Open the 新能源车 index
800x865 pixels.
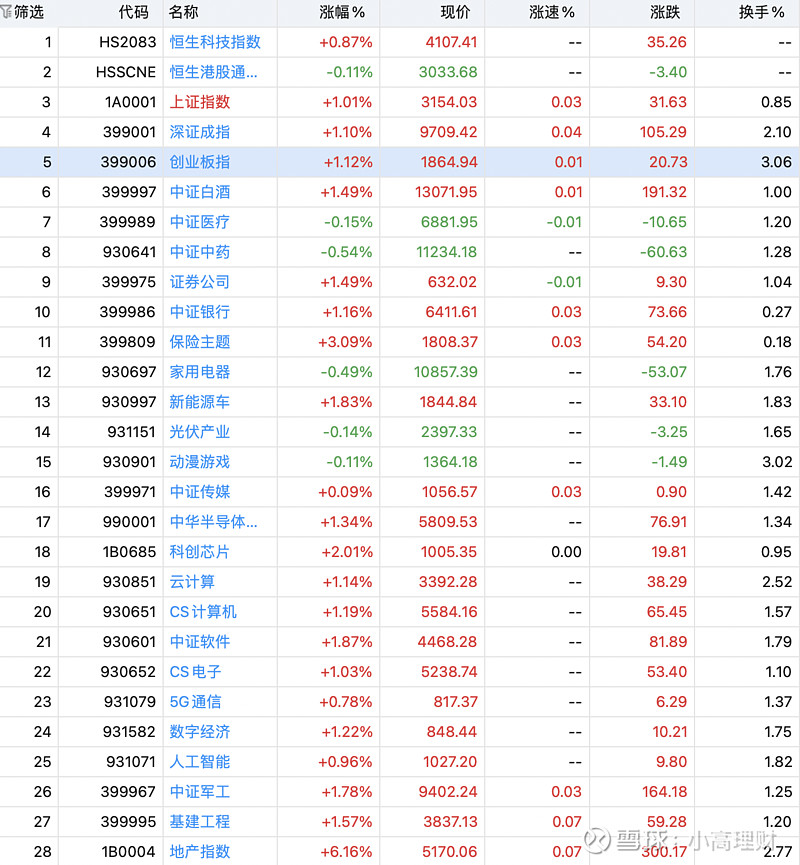[200, 402]
